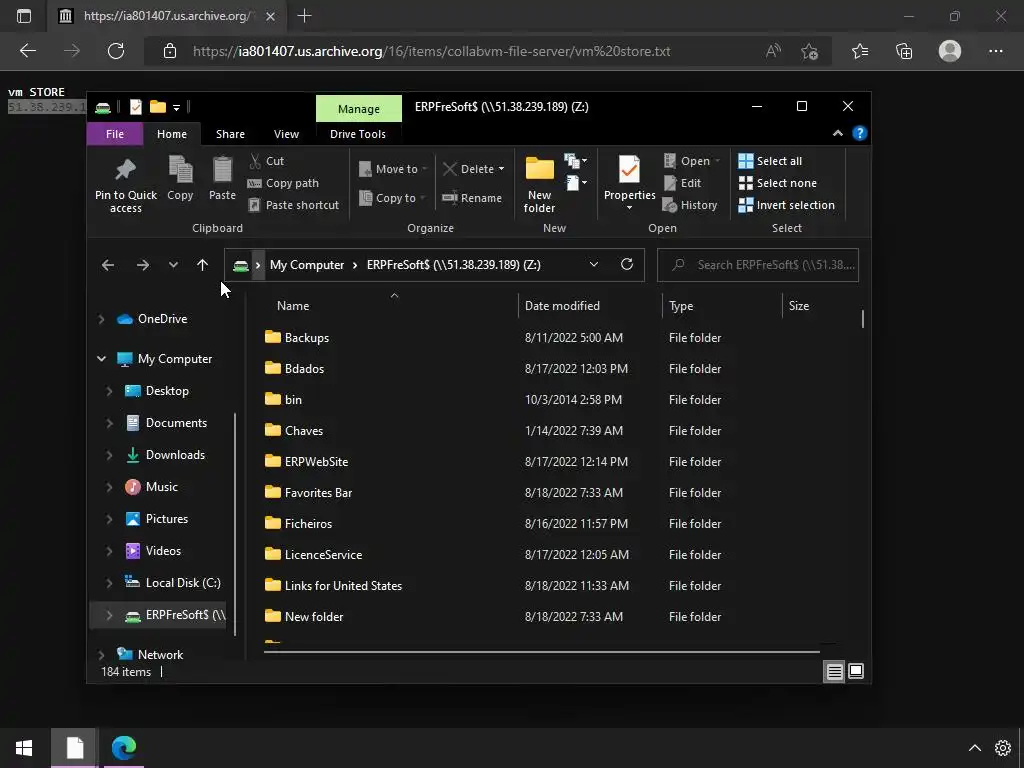Click Paste shortcut option
This screenshot has height=768, width=1024.
[x=294, y=205]
